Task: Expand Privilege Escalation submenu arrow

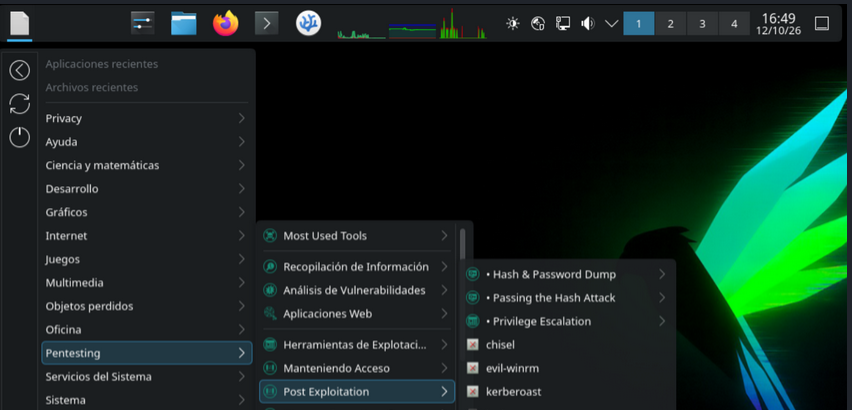Action: (x=662, y=321)
